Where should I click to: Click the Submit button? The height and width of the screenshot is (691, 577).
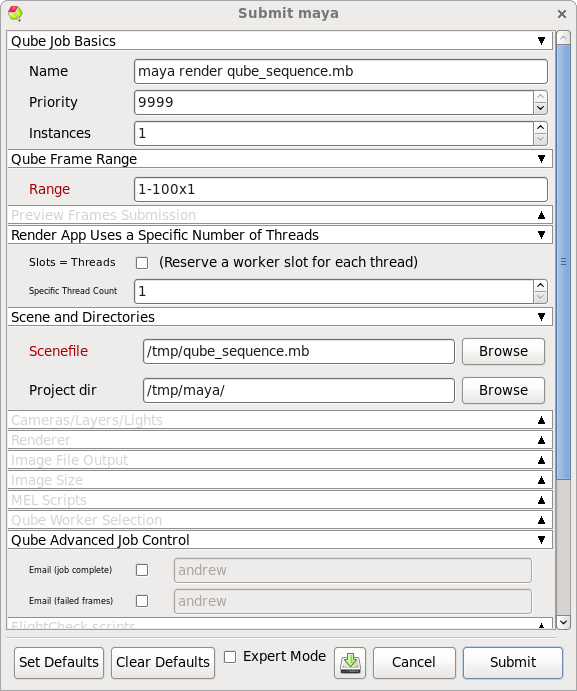pos(513,662)
